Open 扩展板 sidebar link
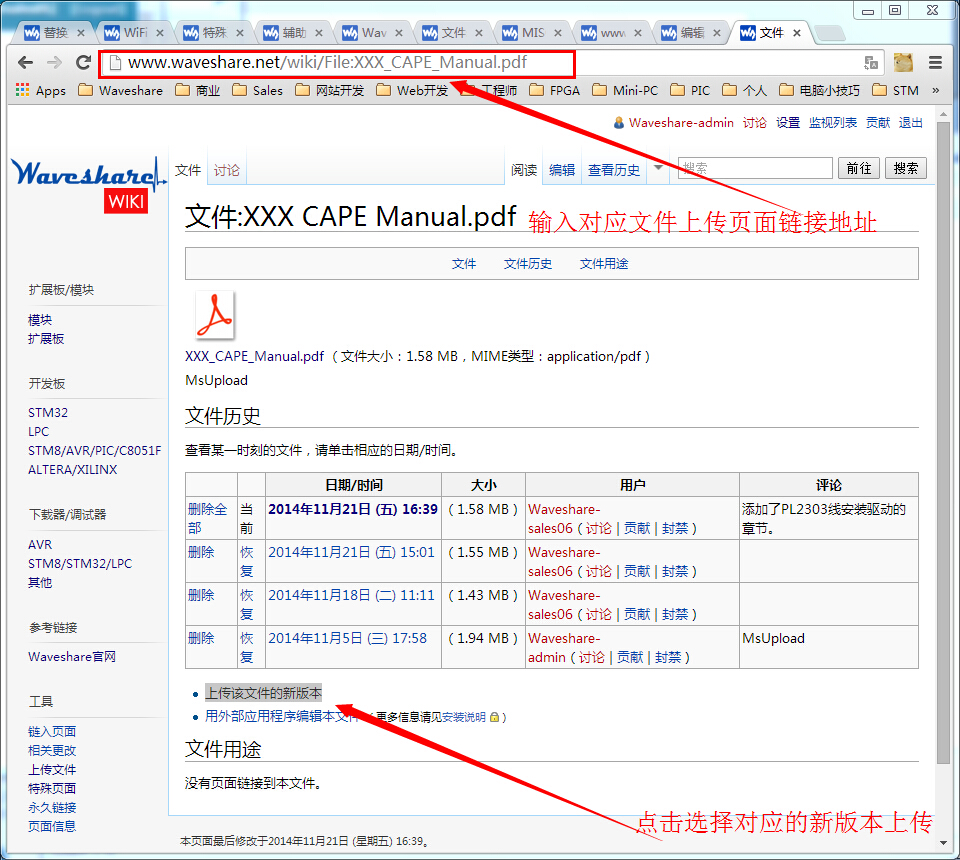Image resolution: width=960 pixels, height=860 pixels. pos(46,339)
